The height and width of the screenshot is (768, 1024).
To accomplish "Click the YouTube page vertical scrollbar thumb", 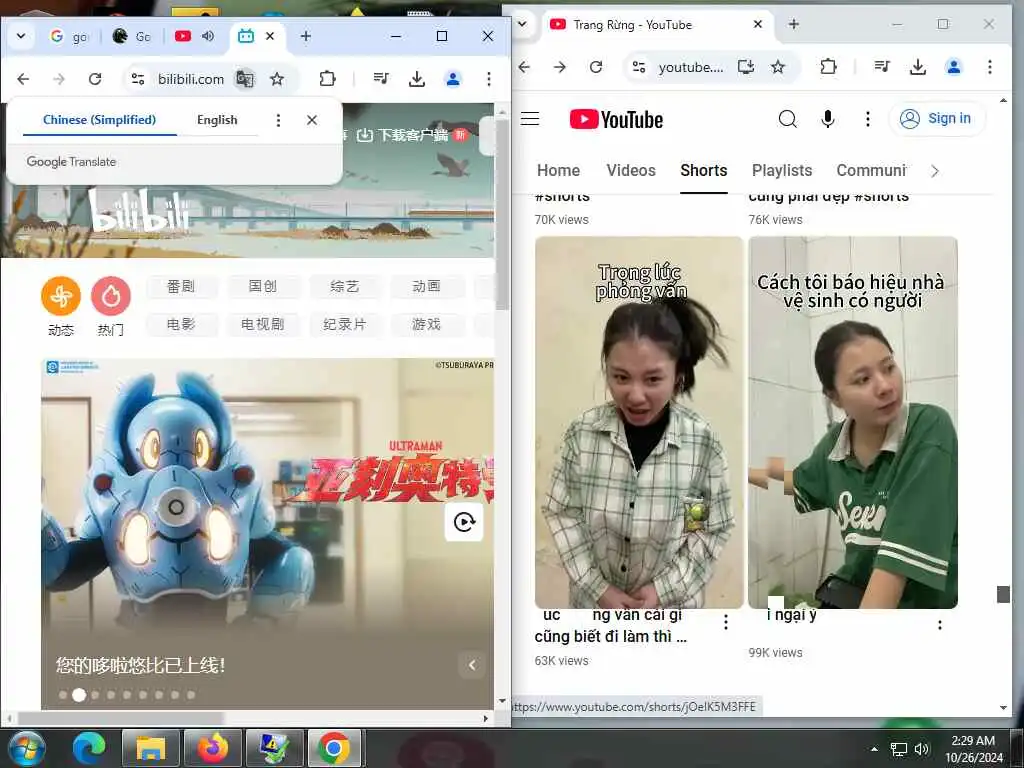I will pyautogui.click(x=1003, y=594).
